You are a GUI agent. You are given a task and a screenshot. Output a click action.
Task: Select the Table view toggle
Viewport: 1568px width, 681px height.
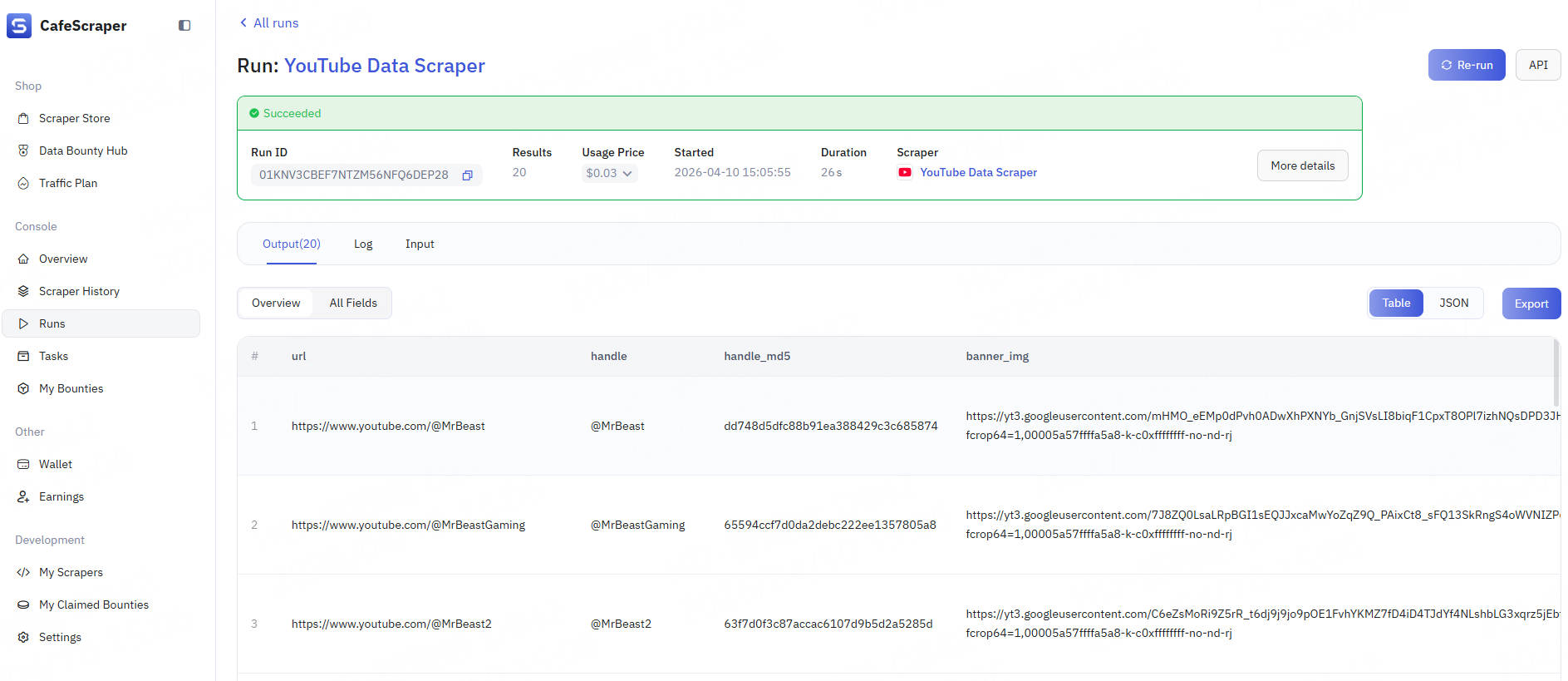tap(1396, 303)
